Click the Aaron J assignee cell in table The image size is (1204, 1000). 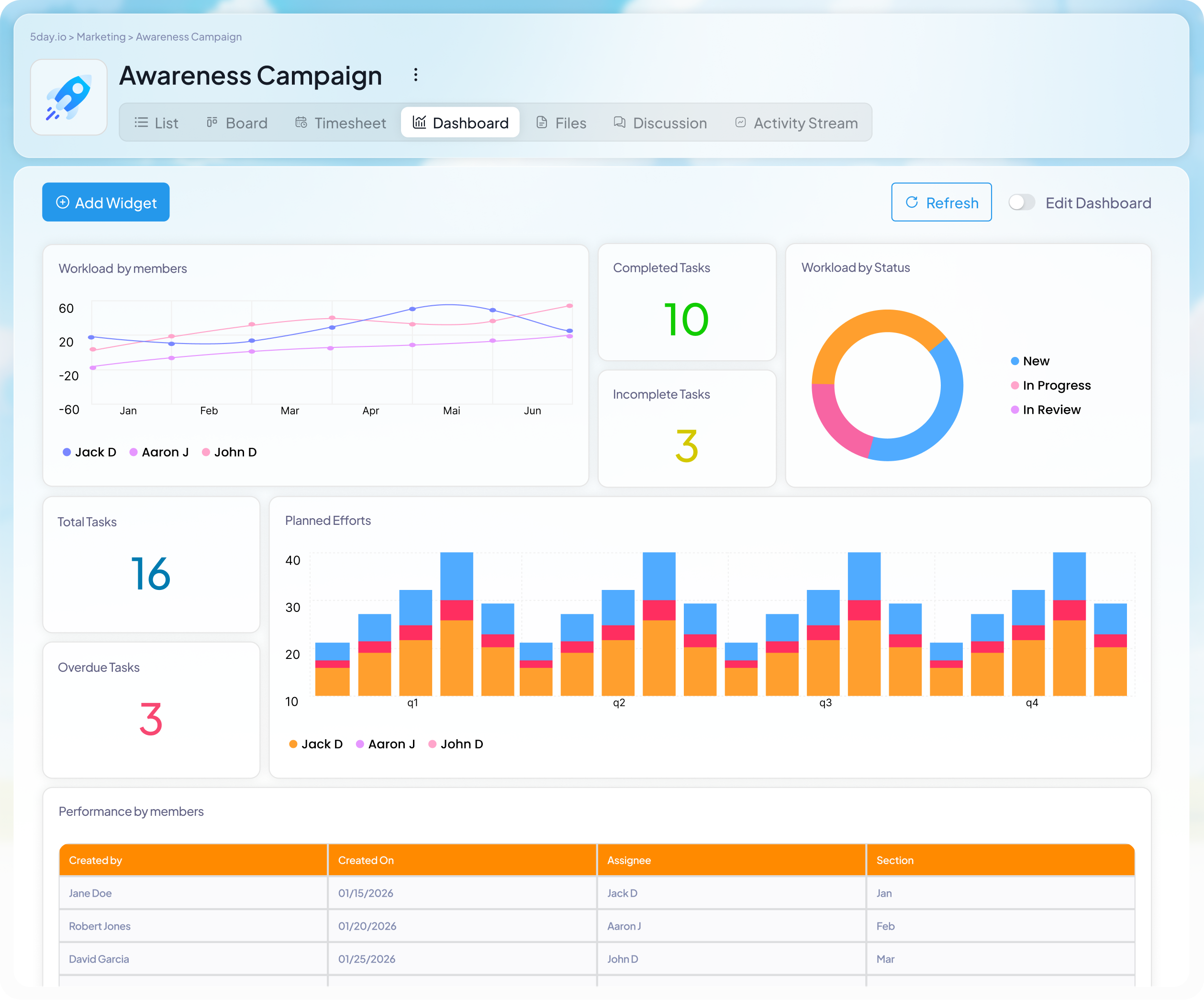coord(732,926)
